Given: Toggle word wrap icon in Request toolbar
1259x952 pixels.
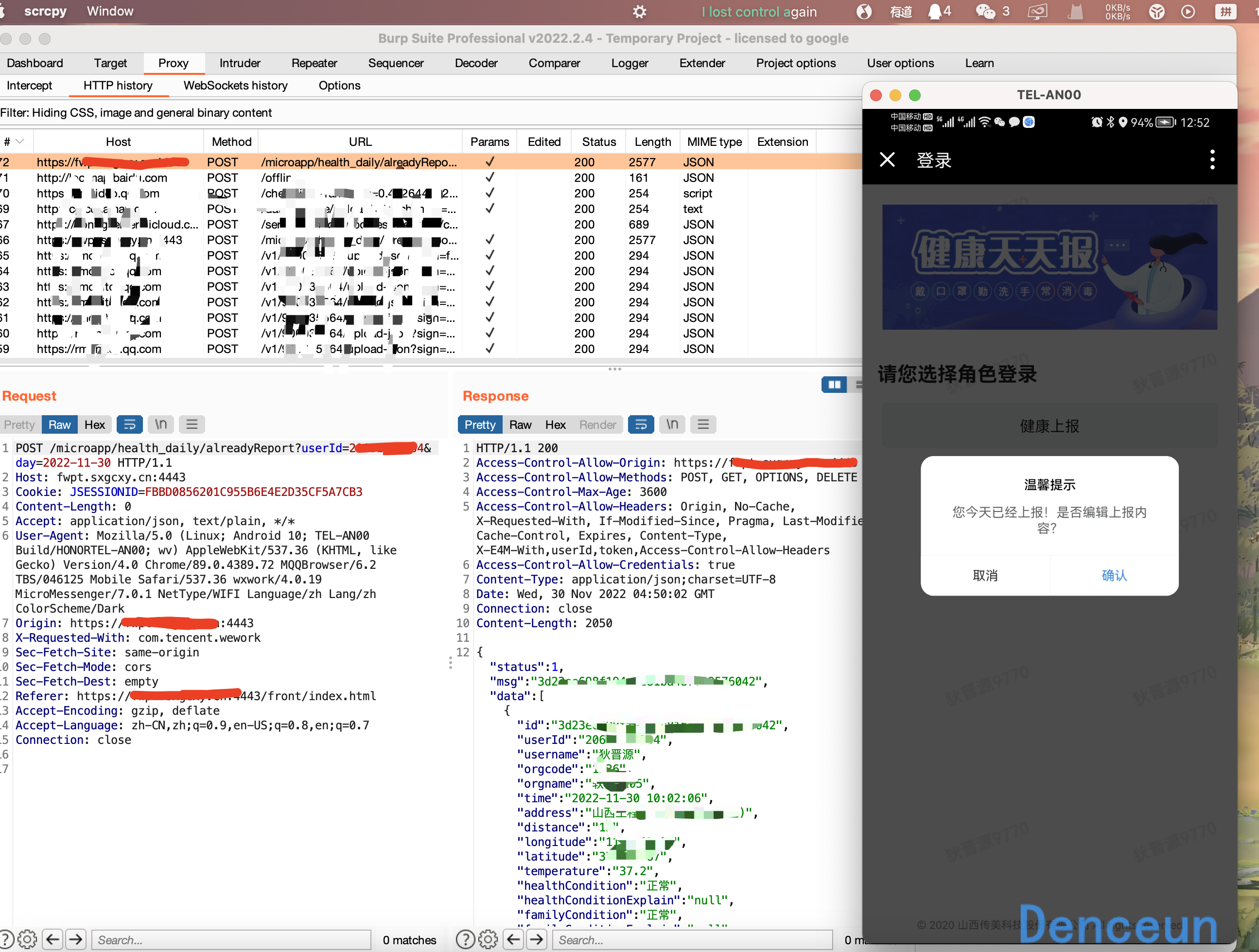Looking at the screenshot, I should click(129, 424).
